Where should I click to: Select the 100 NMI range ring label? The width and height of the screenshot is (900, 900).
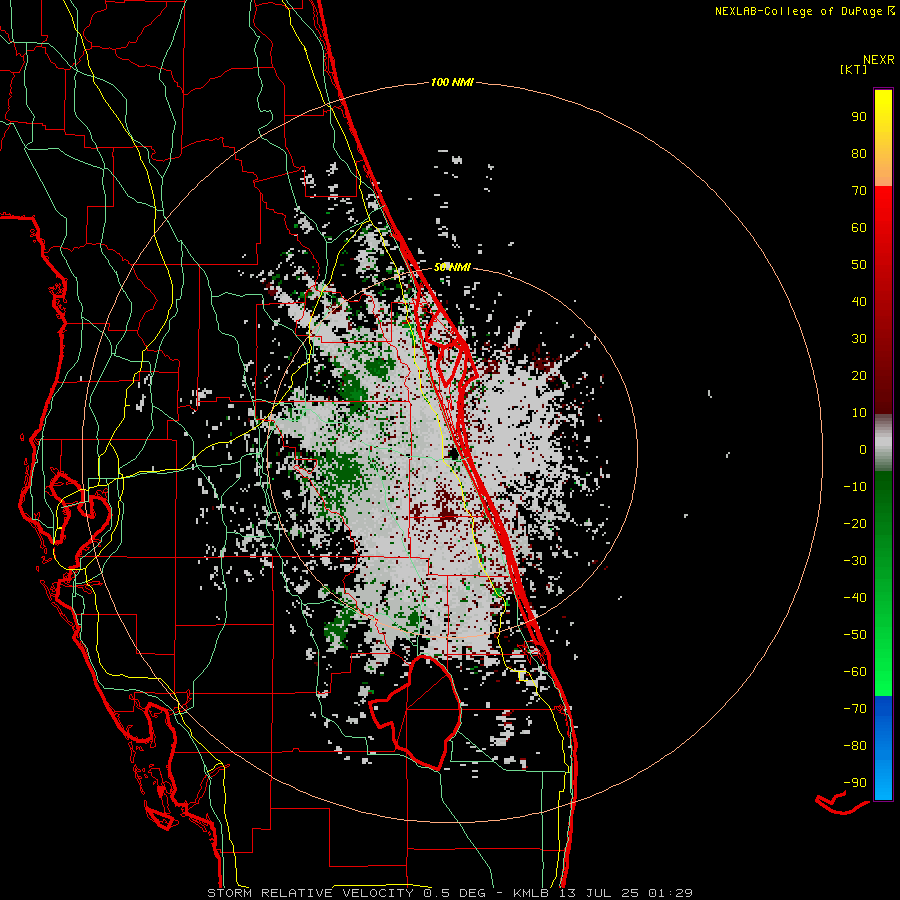pyautogui.click(x=452, y=83)
